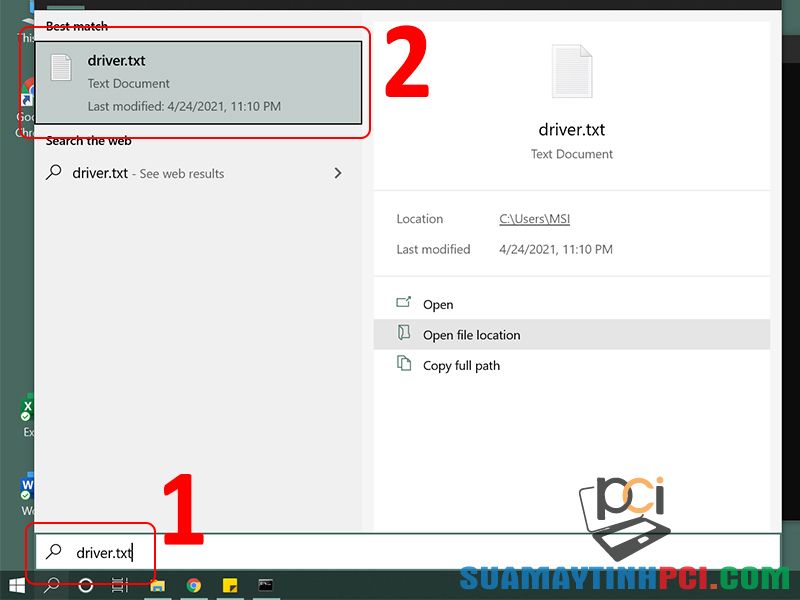
Task: Choose Copy full path action
Action: point(571,365)
